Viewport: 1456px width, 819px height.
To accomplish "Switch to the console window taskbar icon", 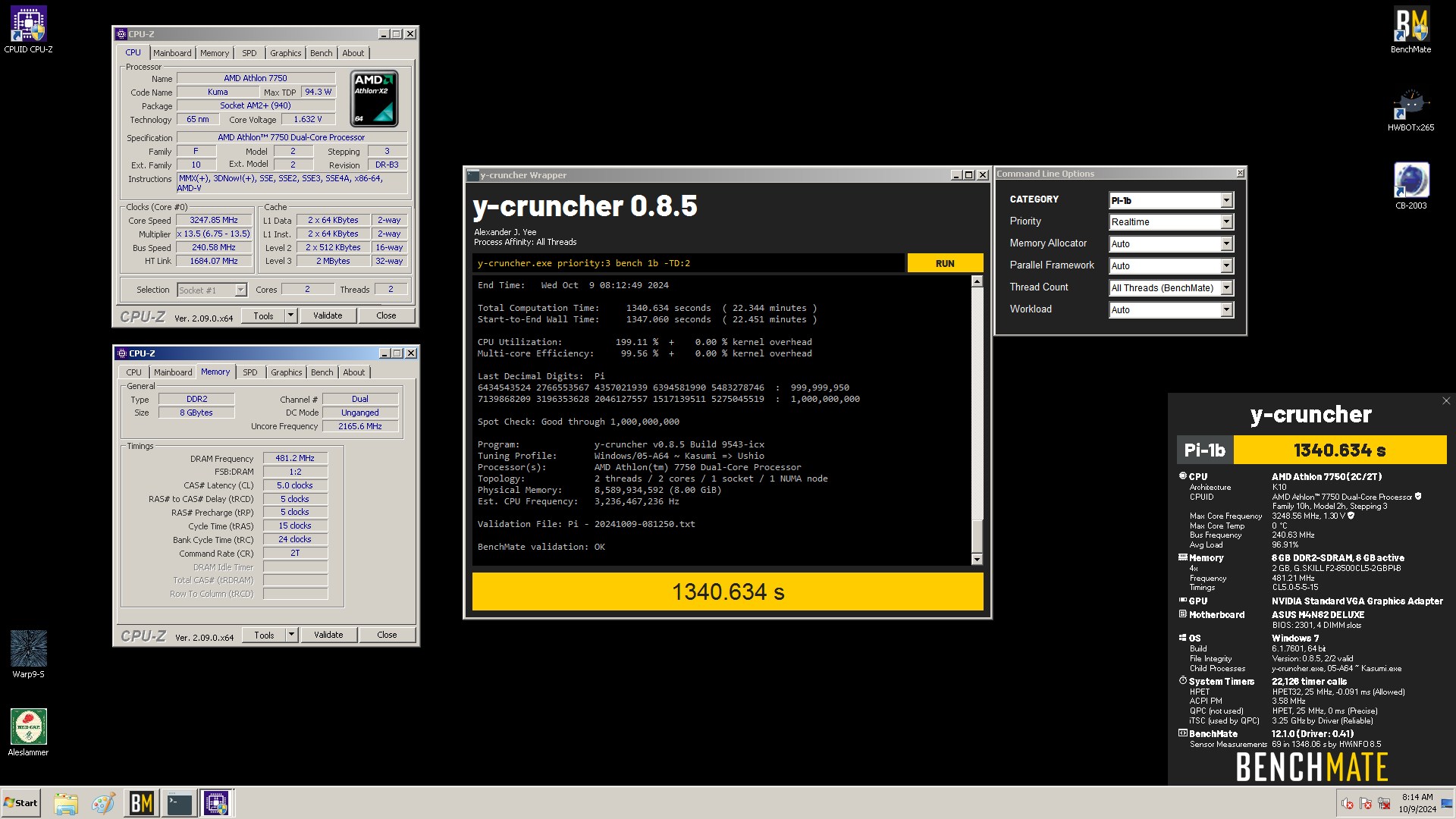I will (x=180, y=803).
